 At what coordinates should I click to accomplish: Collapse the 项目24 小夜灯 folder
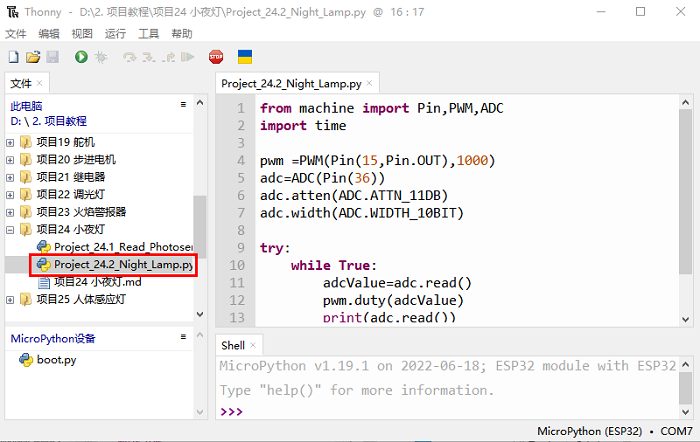click(11, 229)
